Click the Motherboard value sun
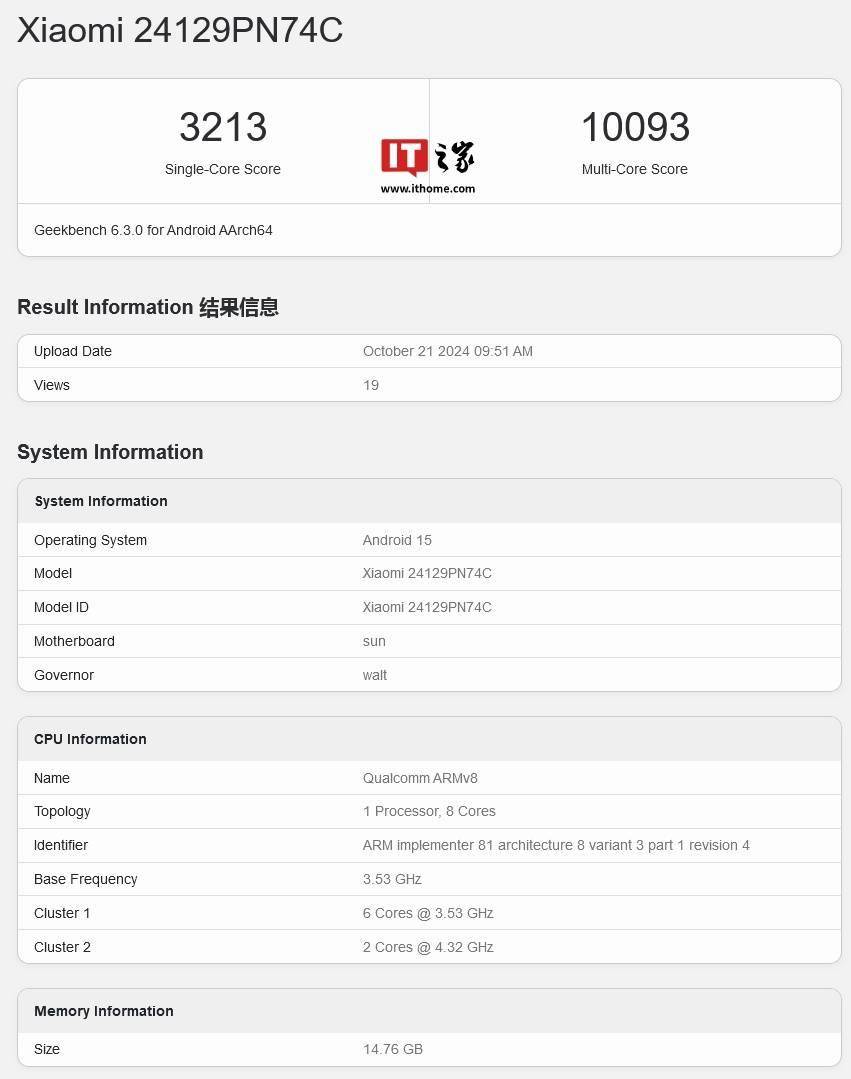Screen dimensions: 851x1079 [374, 641]
